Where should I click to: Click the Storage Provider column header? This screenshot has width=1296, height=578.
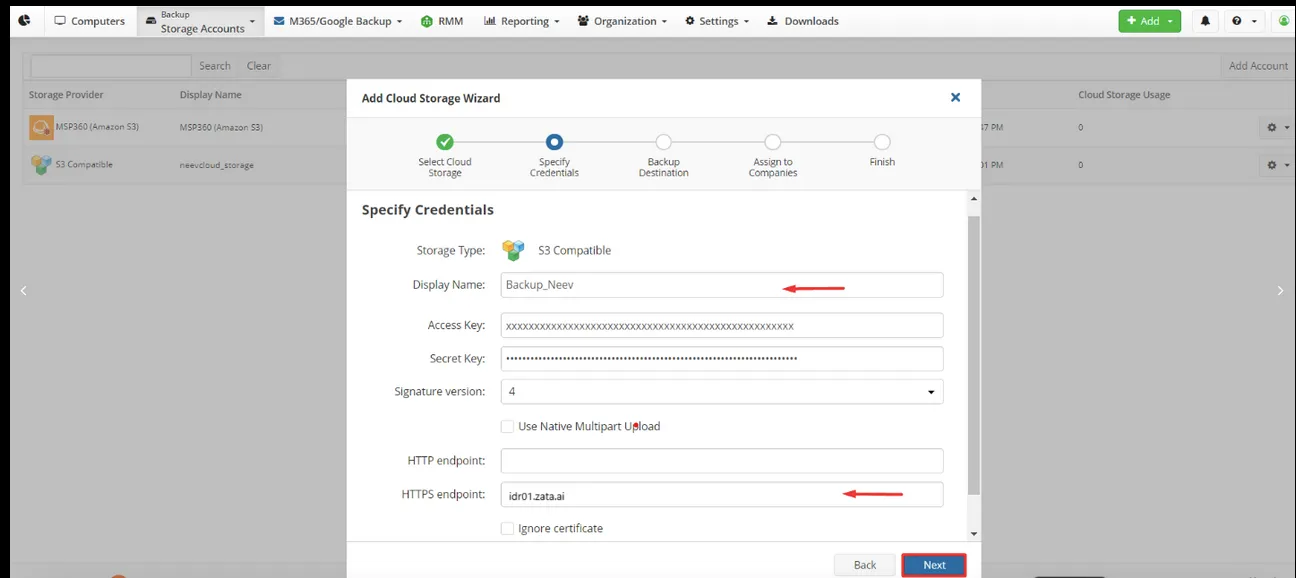point(66,95)
